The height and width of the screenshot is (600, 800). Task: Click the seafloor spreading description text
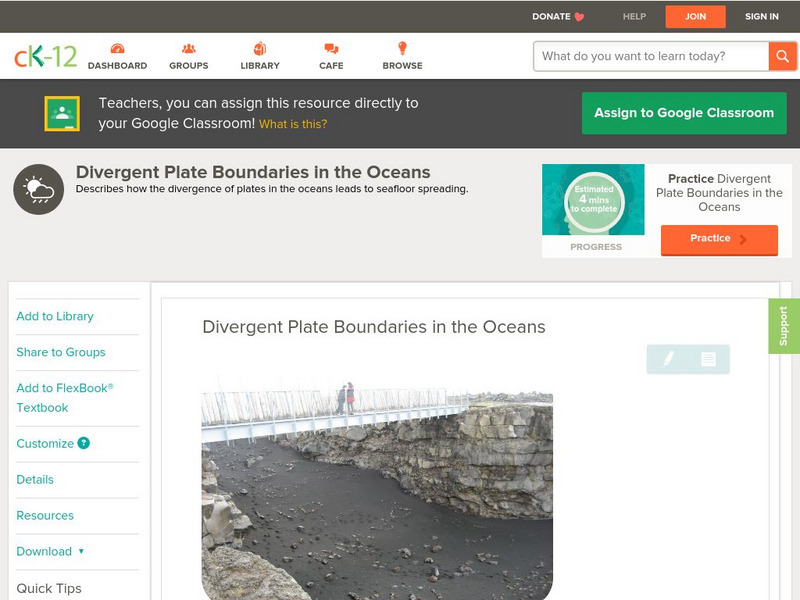click(x=272, y=189)
